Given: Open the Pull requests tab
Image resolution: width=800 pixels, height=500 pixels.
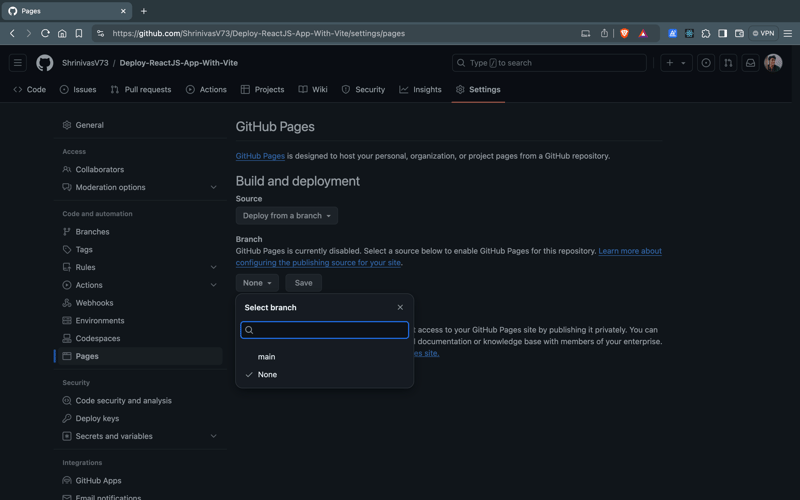Looking at the screenshot, I should tap(141, 89).
